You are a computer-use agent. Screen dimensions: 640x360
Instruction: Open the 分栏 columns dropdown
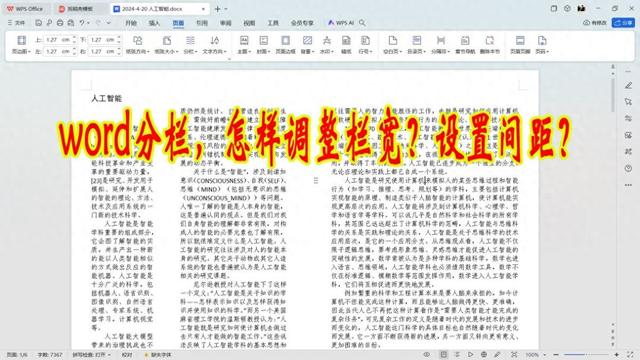(x=190, y=45)
